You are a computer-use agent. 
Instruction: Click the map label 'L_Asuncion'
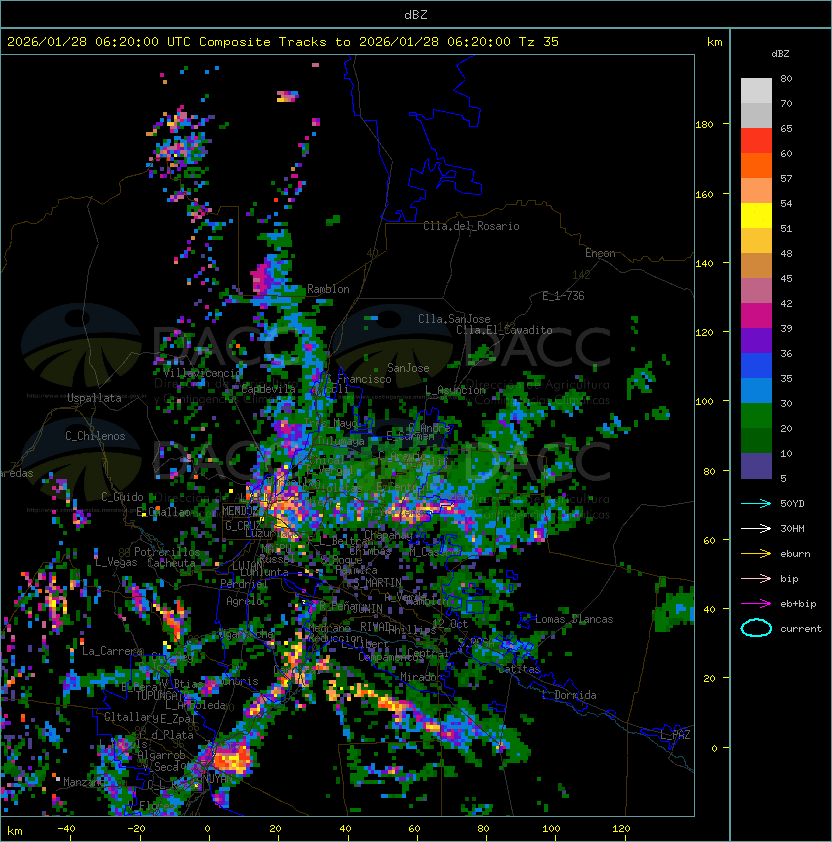pyautogui.click(x=455, y=390)
